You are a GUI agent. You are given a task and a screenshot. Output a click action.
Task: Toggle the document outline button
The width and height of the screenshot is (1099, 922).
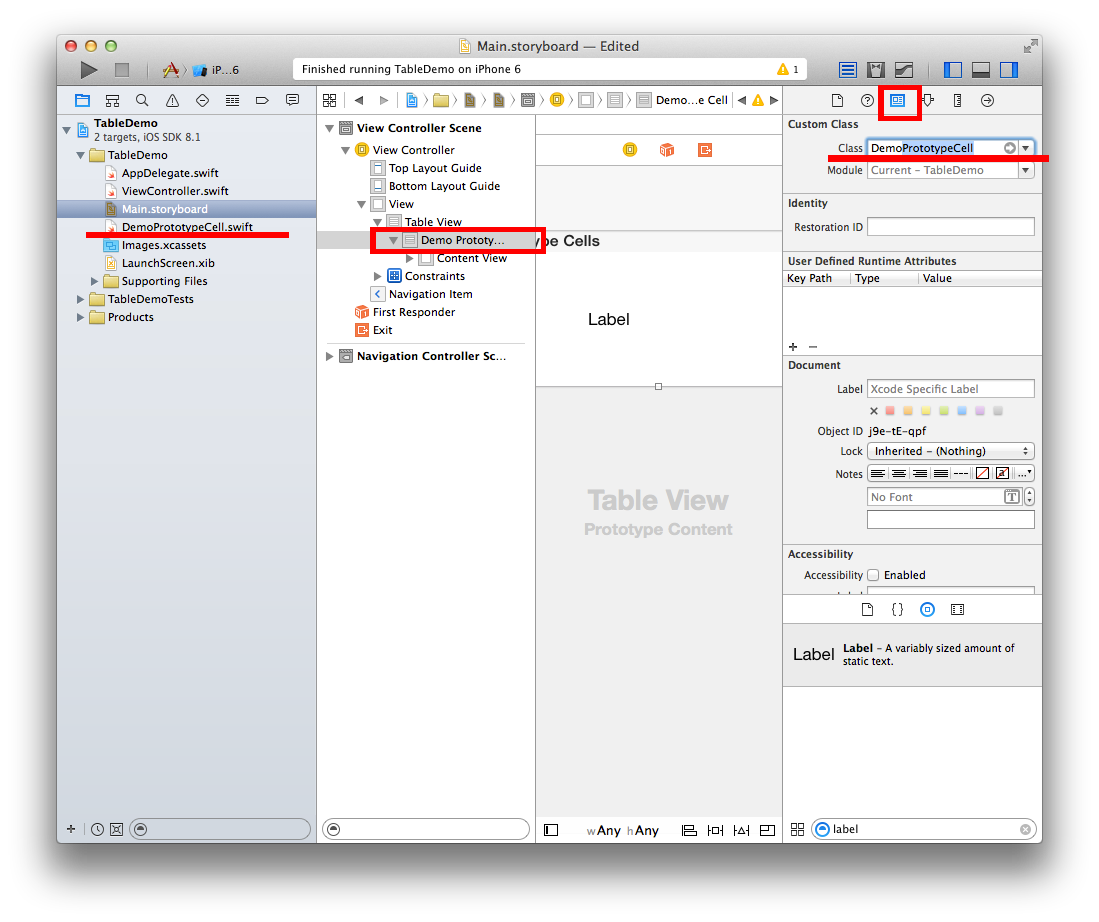pos(551,830)
